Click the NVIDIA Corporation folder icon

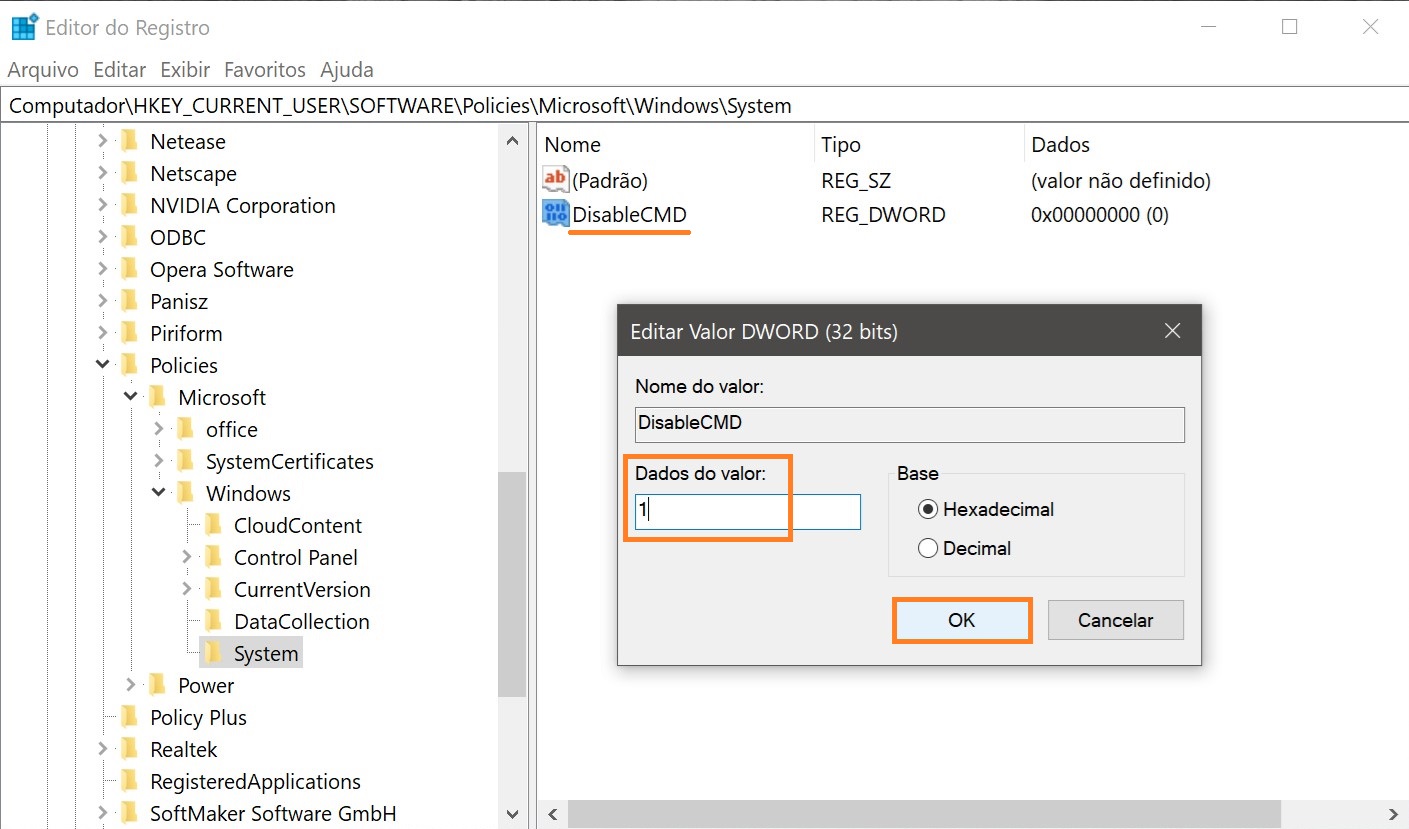(129, 206)
